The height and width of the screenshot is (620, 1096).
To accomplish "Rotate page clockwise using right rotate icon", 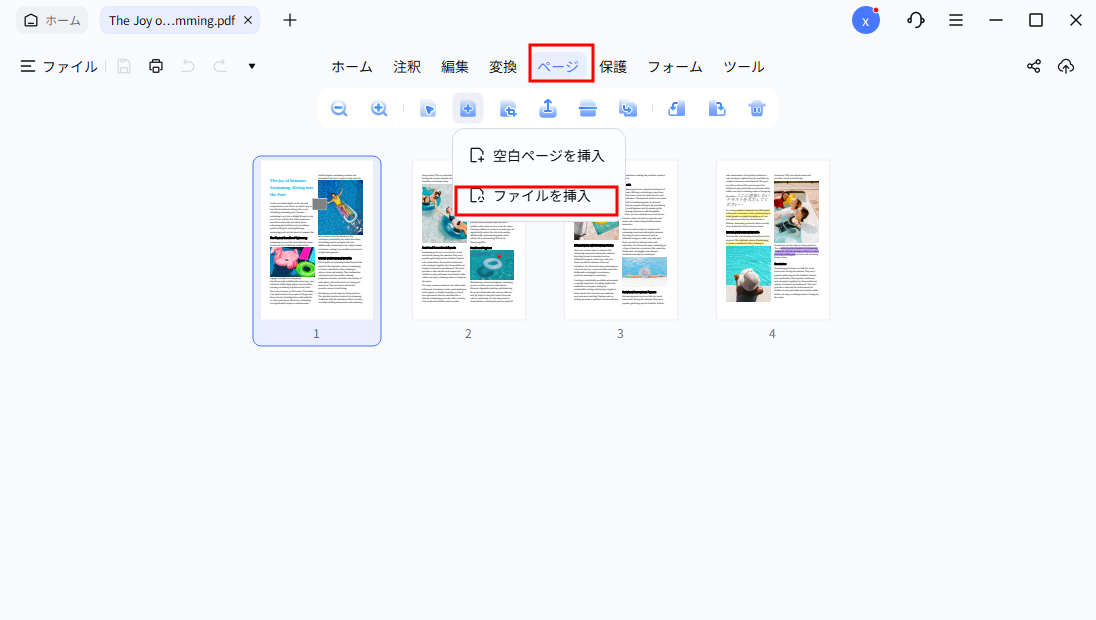I will point(717,109).
